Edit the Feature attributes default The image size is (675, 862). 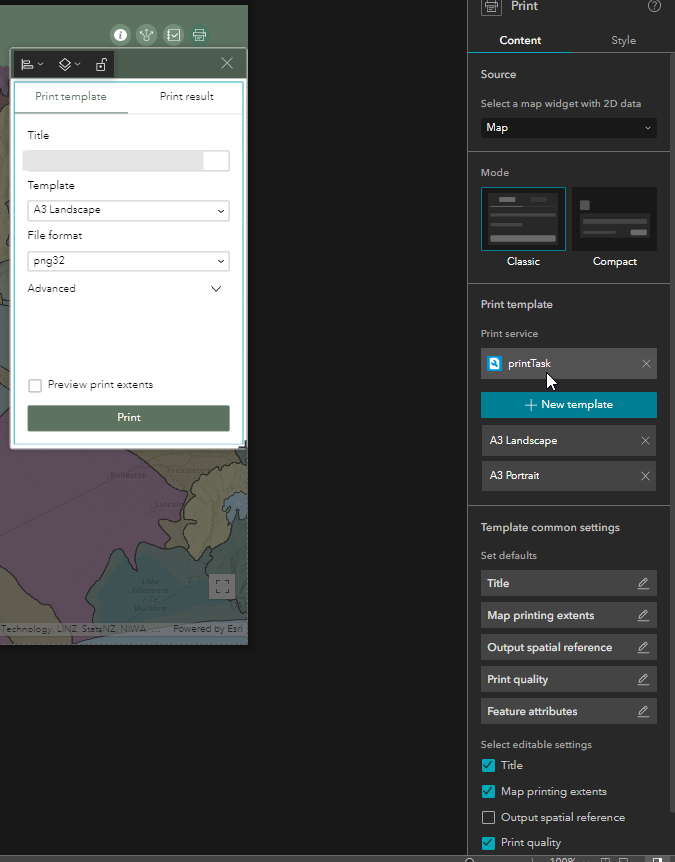click(x=643, y=711)
